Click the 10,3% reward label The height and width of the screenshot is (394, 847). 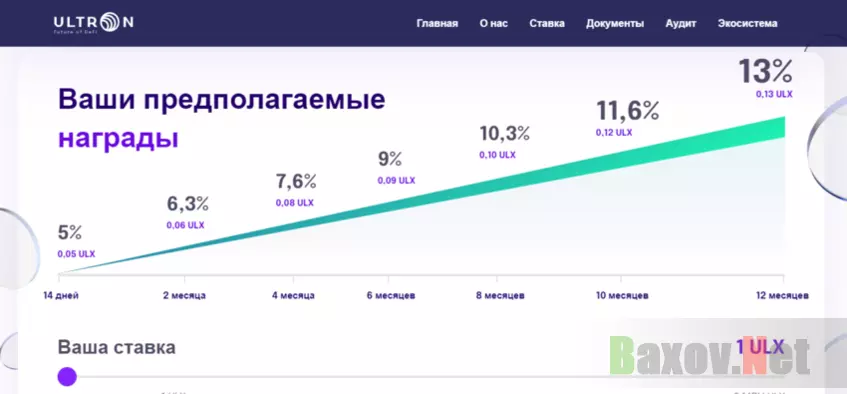click(x=505, y=133)
